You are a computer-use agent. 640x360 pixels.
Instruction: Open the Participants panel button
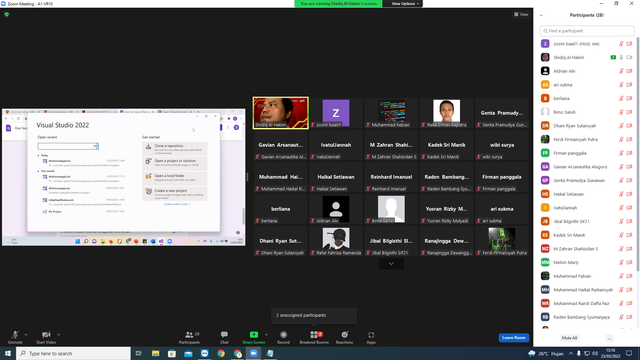[189, 337]
